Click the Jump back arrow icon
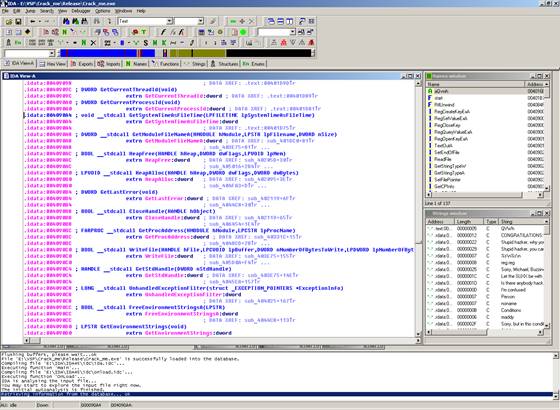 [32, 22]
